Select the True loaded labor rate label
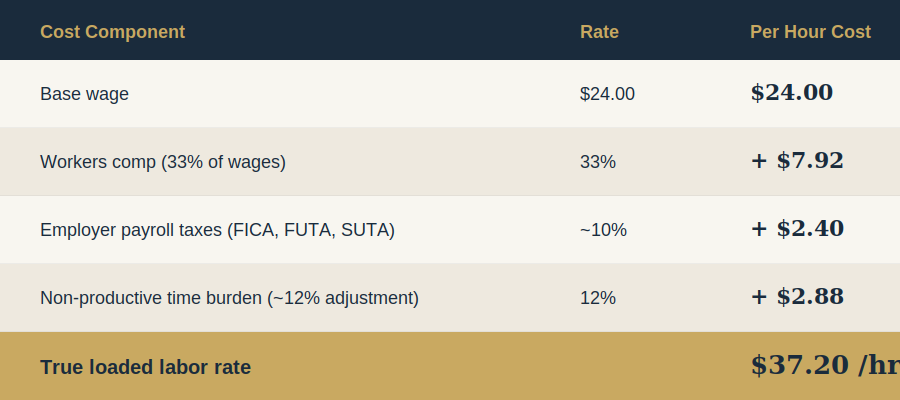This screenshot has height=400, width=900. click(x=145, y=367)
